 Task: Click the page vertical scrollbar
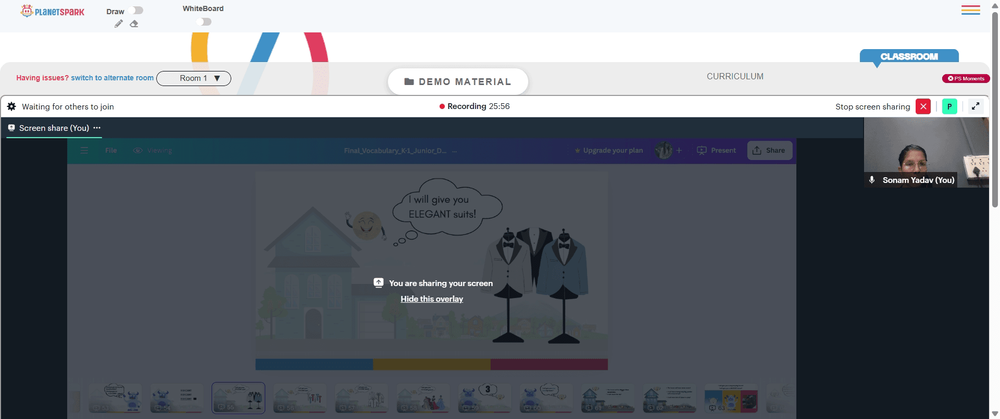[x=995, y=108]
